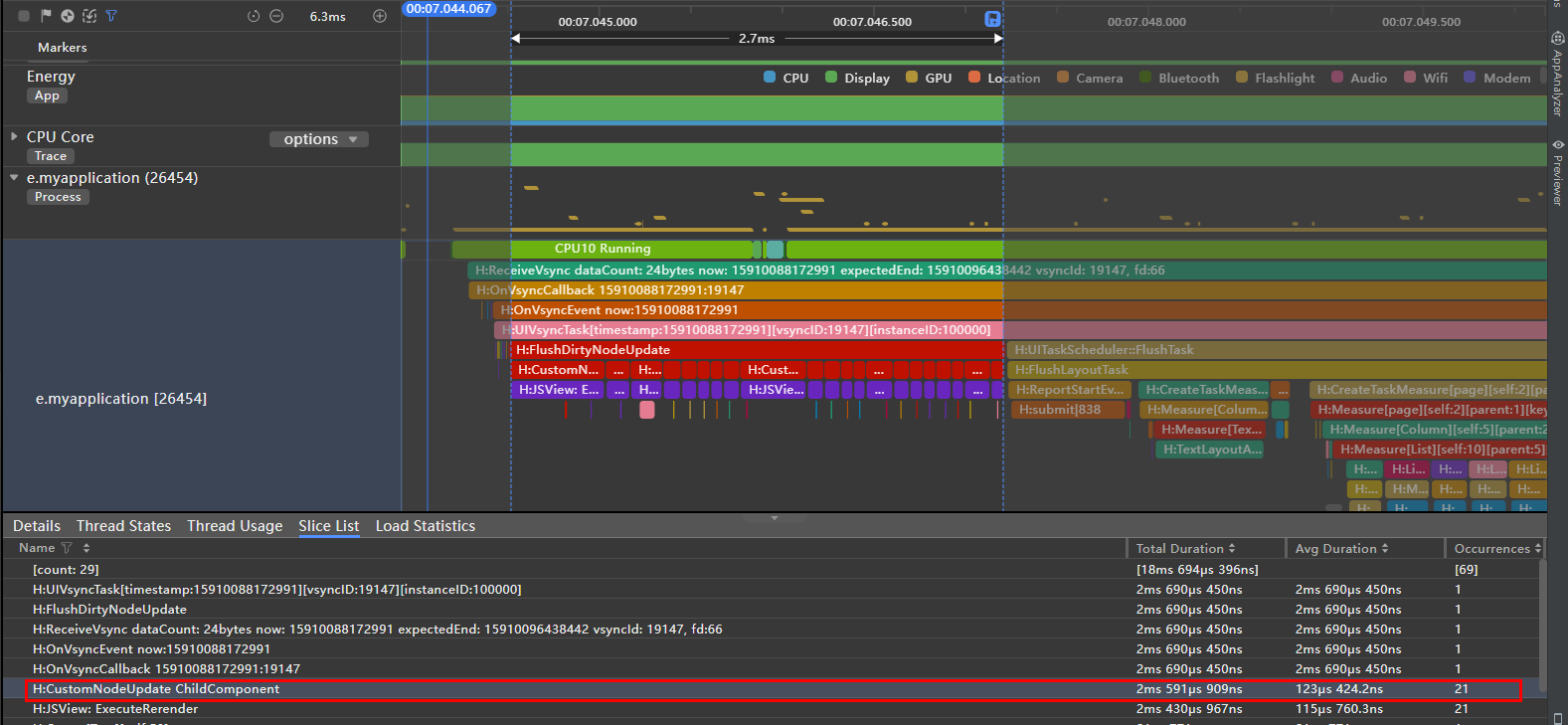Click the [count: 29] summary row
The width and height of the screenshot is (1568, 725).
pos(773,570)
